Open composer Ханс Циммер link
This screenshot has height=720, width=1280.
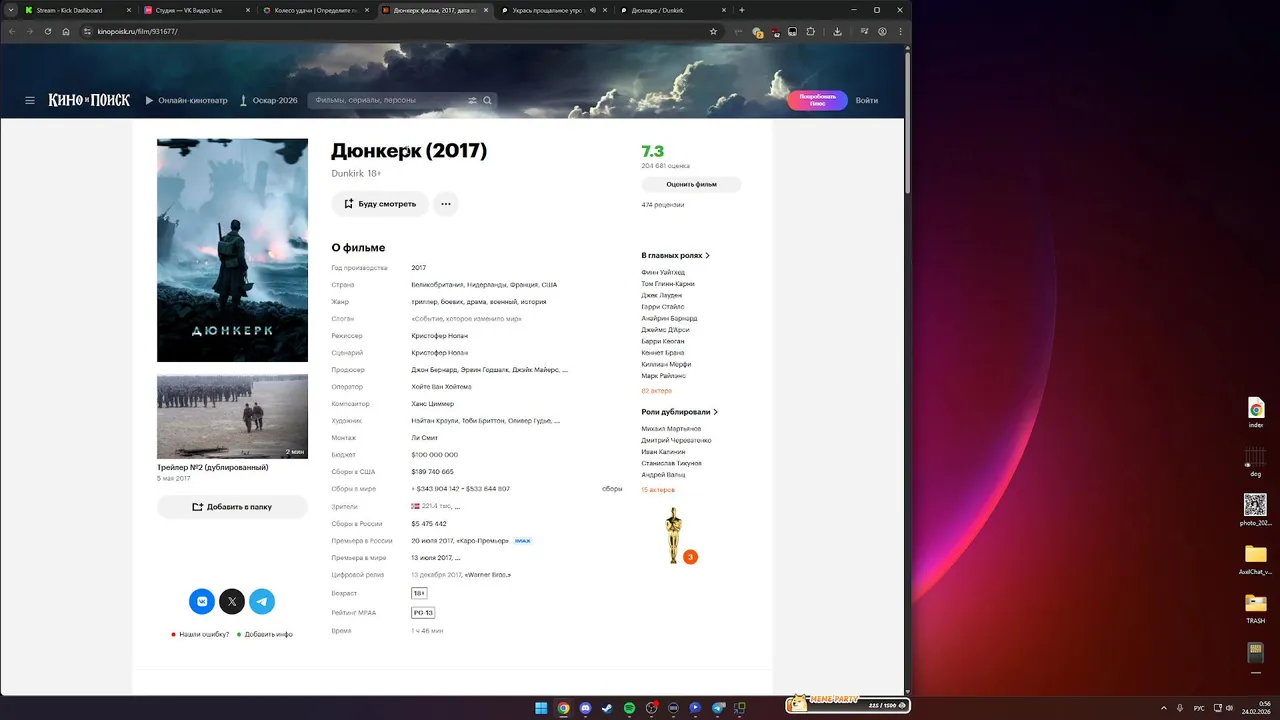coord(432,404)
